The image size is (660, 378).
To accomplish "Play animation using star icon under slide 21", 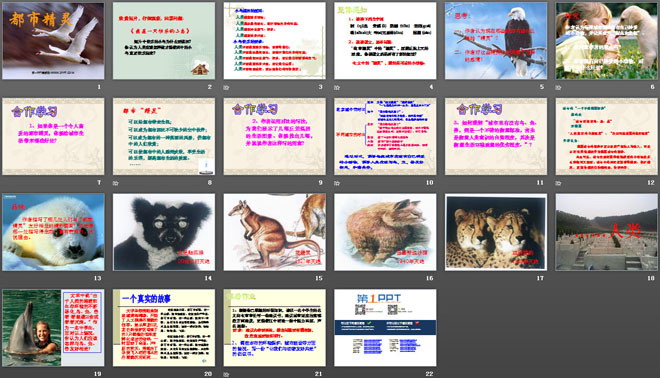I will 226,374.
